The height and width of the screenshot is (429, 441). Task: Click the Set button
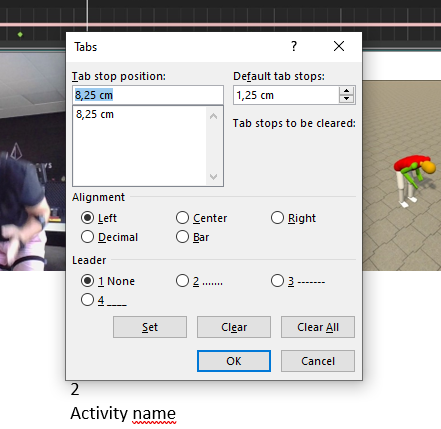(150, 327)
